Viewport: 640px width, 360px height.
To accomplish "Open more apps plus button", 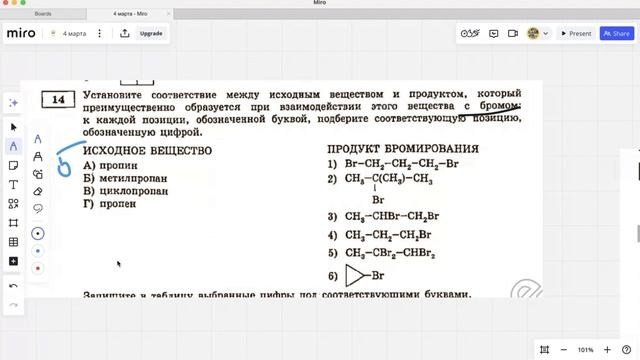I will [x=13, y=261].
